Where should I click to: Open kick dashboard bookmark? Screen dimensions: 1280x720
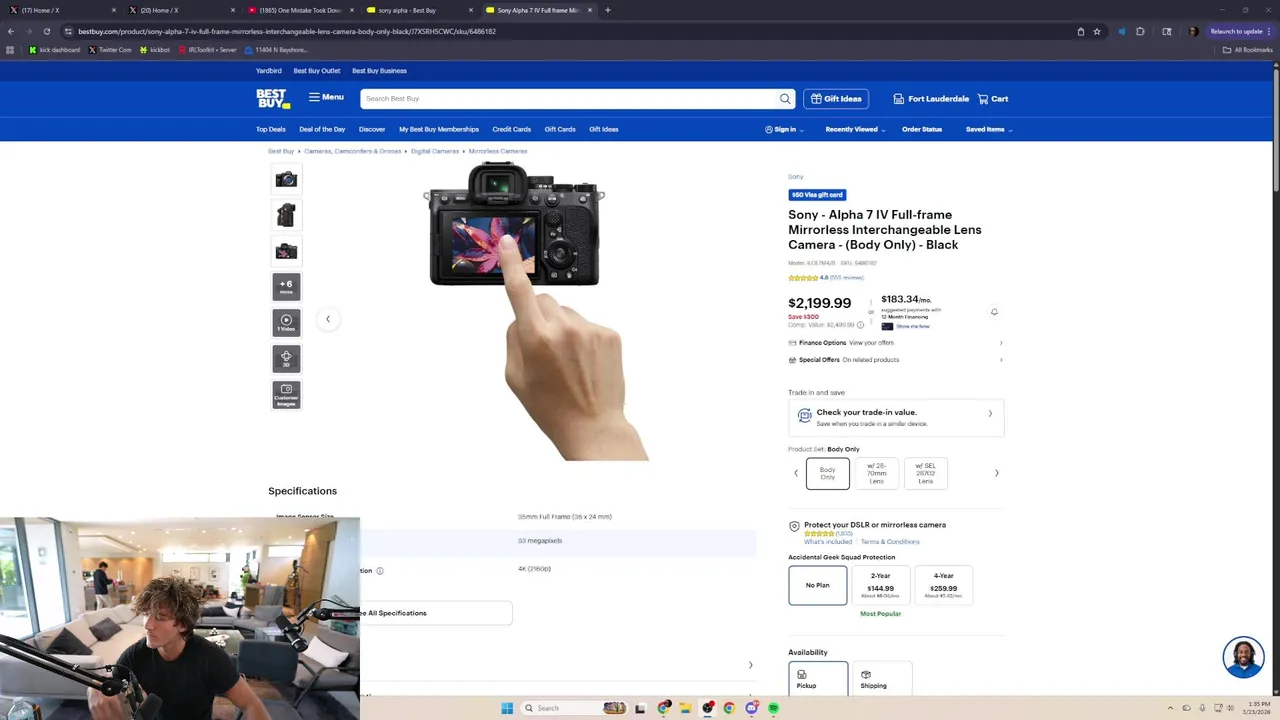[55, 50]
